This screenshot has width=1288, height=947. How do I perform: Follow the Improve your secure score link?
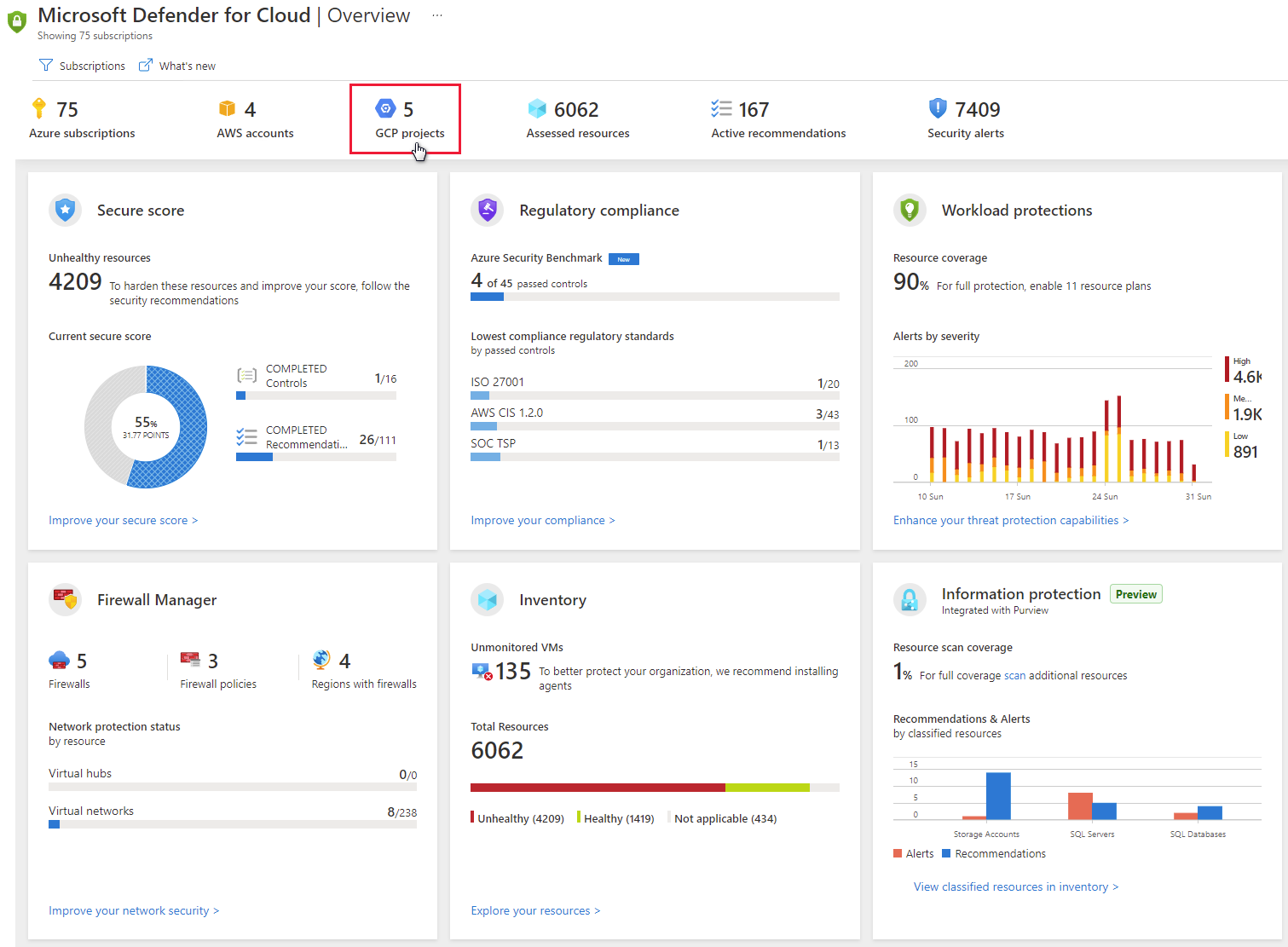pos(123,520)
